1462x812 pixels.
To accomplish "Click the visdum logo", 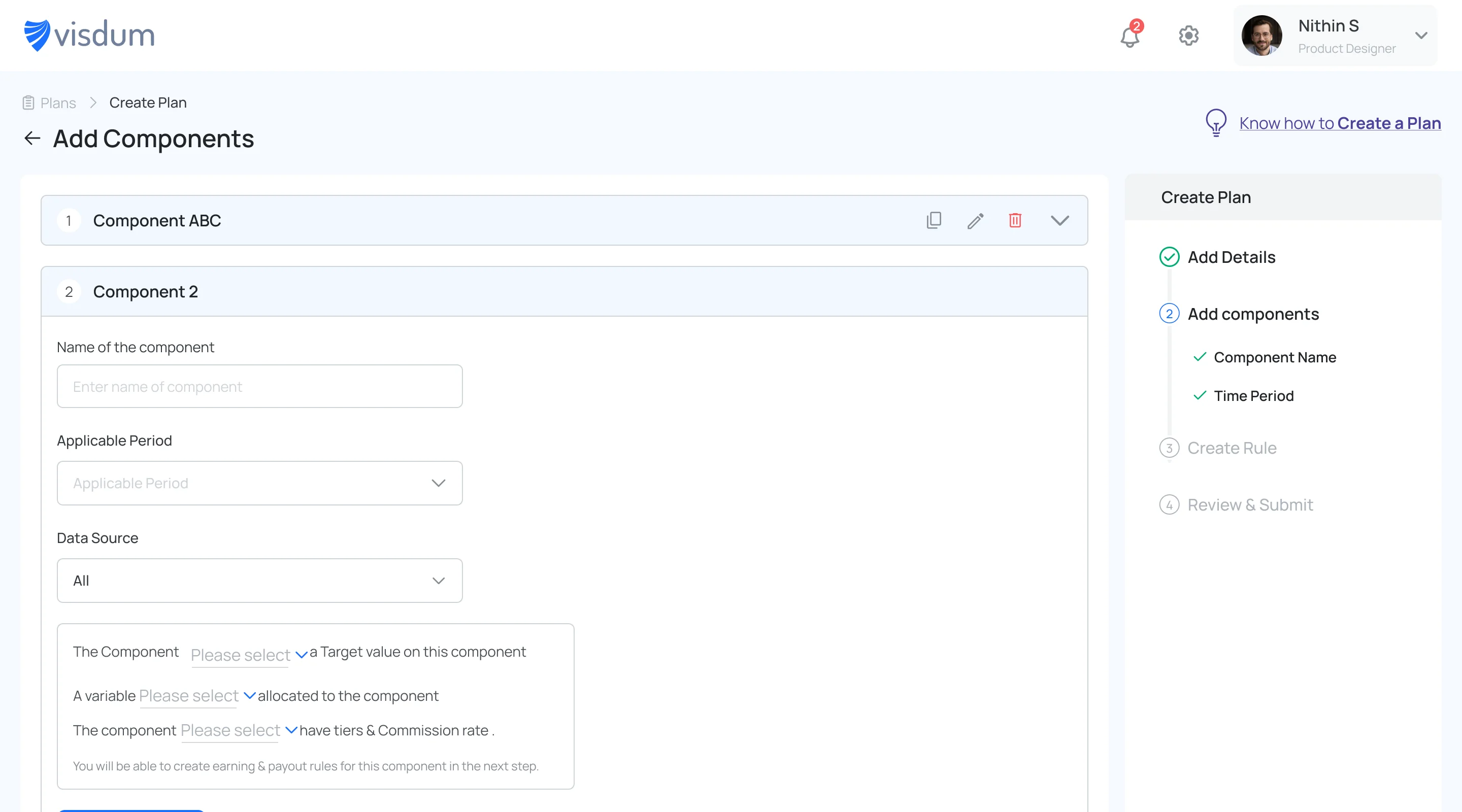I will 89,35.
